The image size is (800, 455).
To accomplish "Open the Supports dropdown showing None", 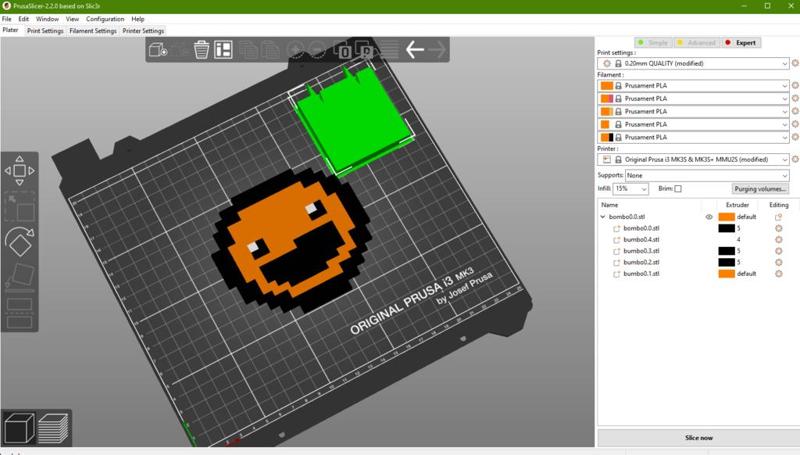I will point(707,175).
